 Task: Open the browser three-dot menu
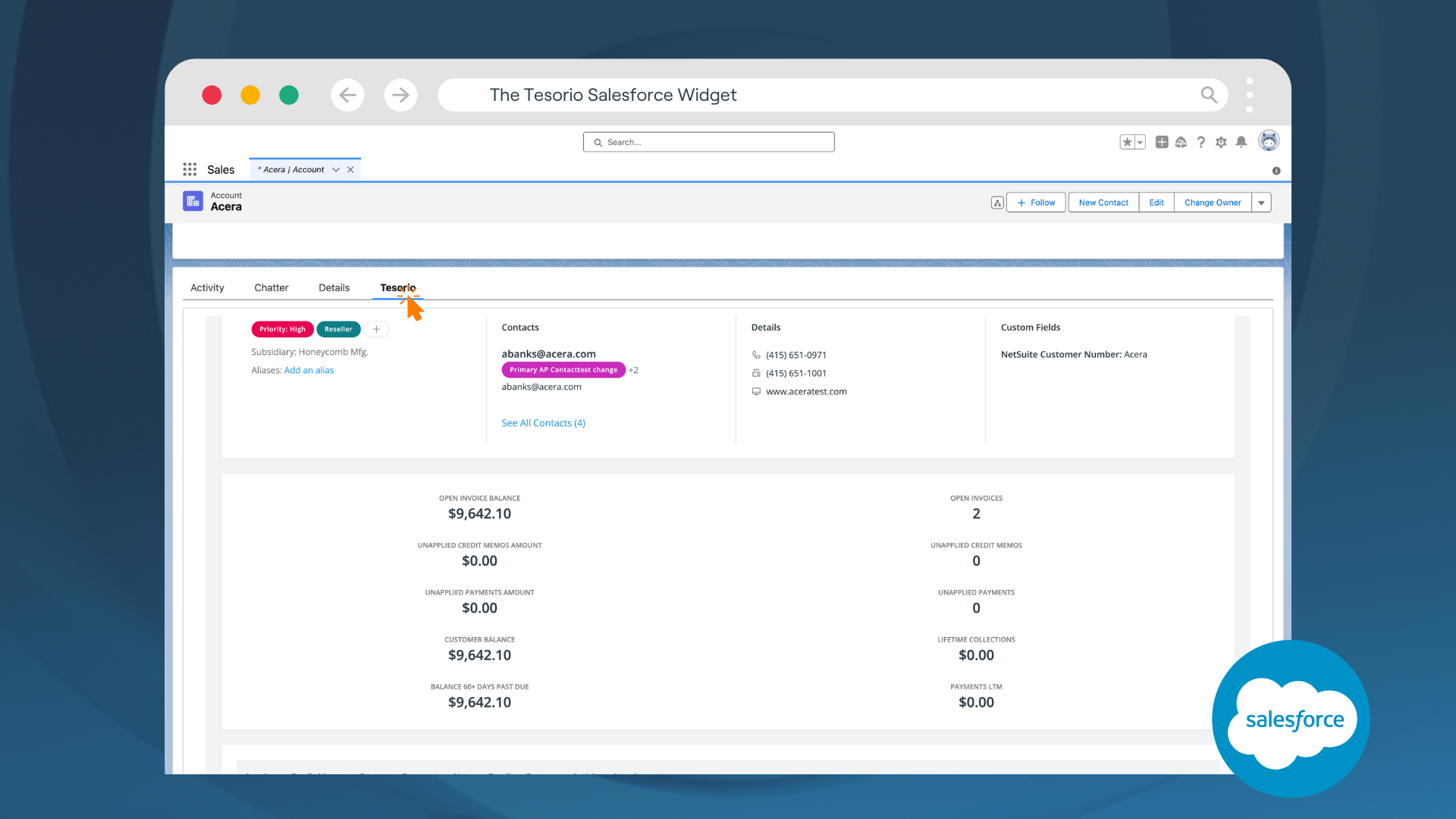[1250, 95]
